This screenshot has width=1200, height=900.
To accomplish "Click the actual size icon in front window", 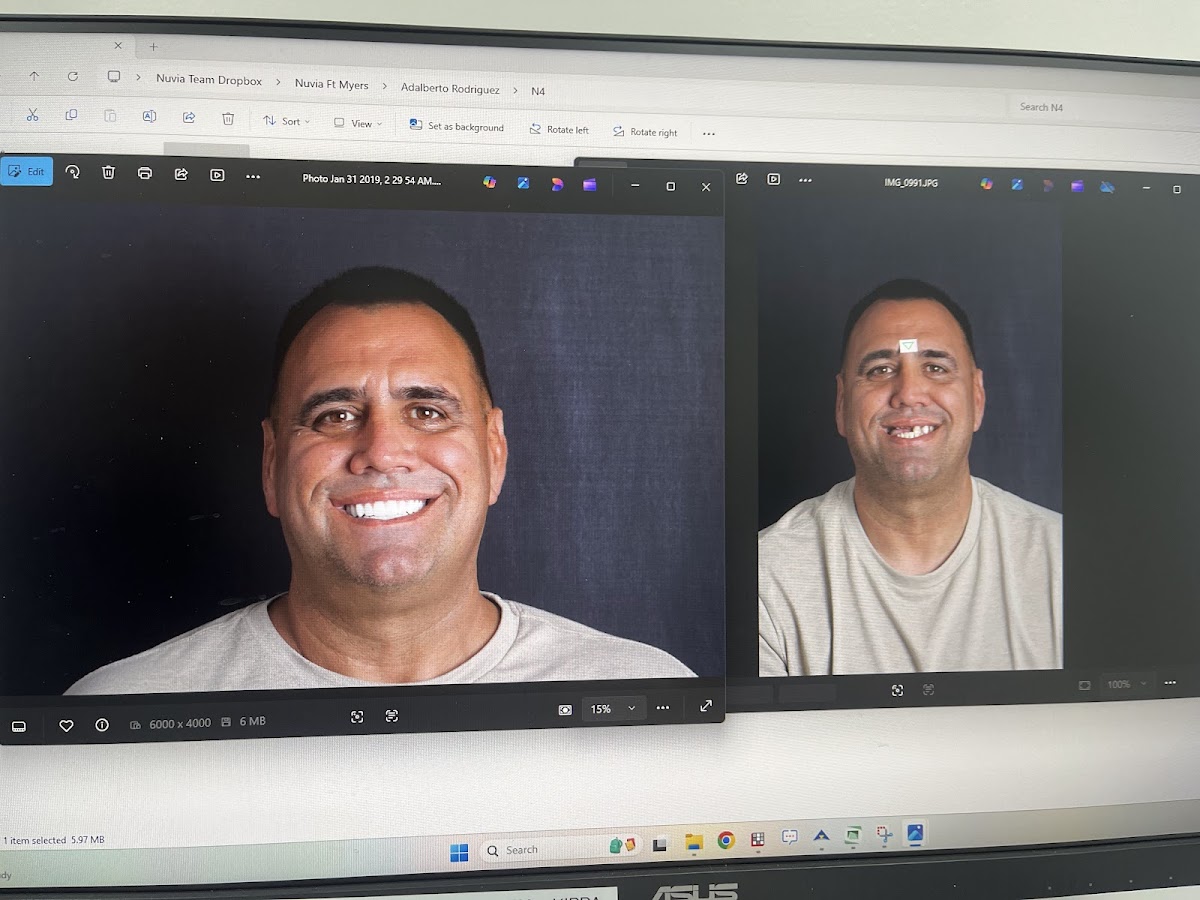I will point(392,716).
